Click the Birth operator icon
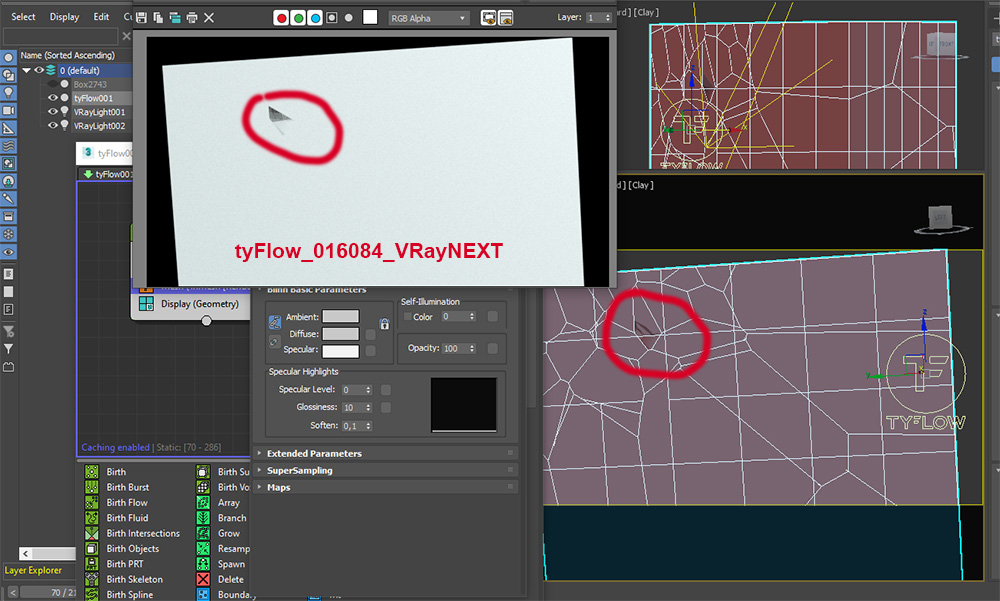The width and height of the screenshot is (1000, 601). pyautogui.click(x=92, y=471)
